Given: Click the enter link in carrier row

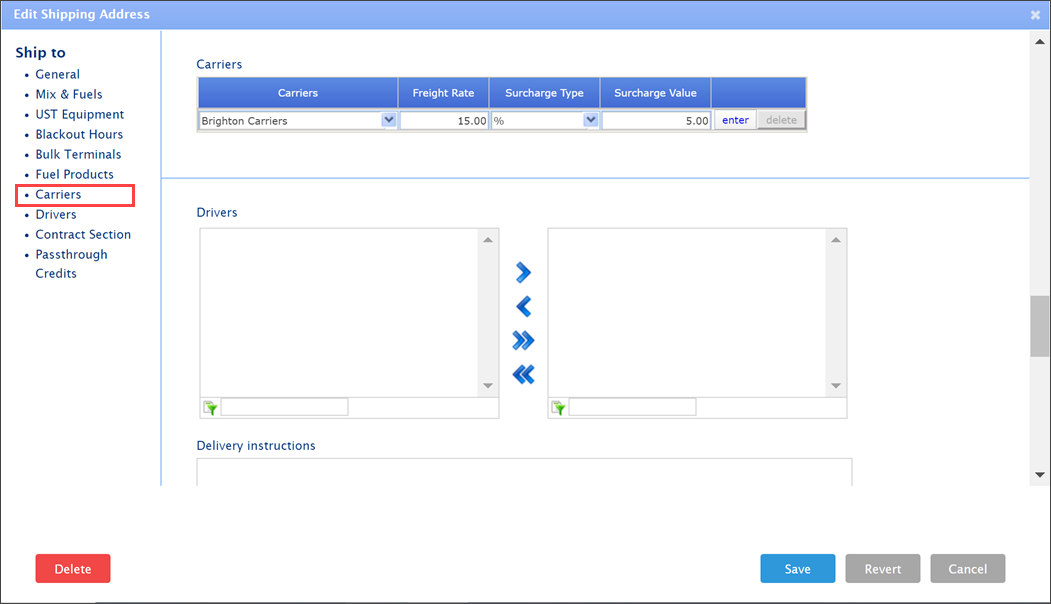Looking at the screenshot, I should pyautogui.click(x=735, y=120).
